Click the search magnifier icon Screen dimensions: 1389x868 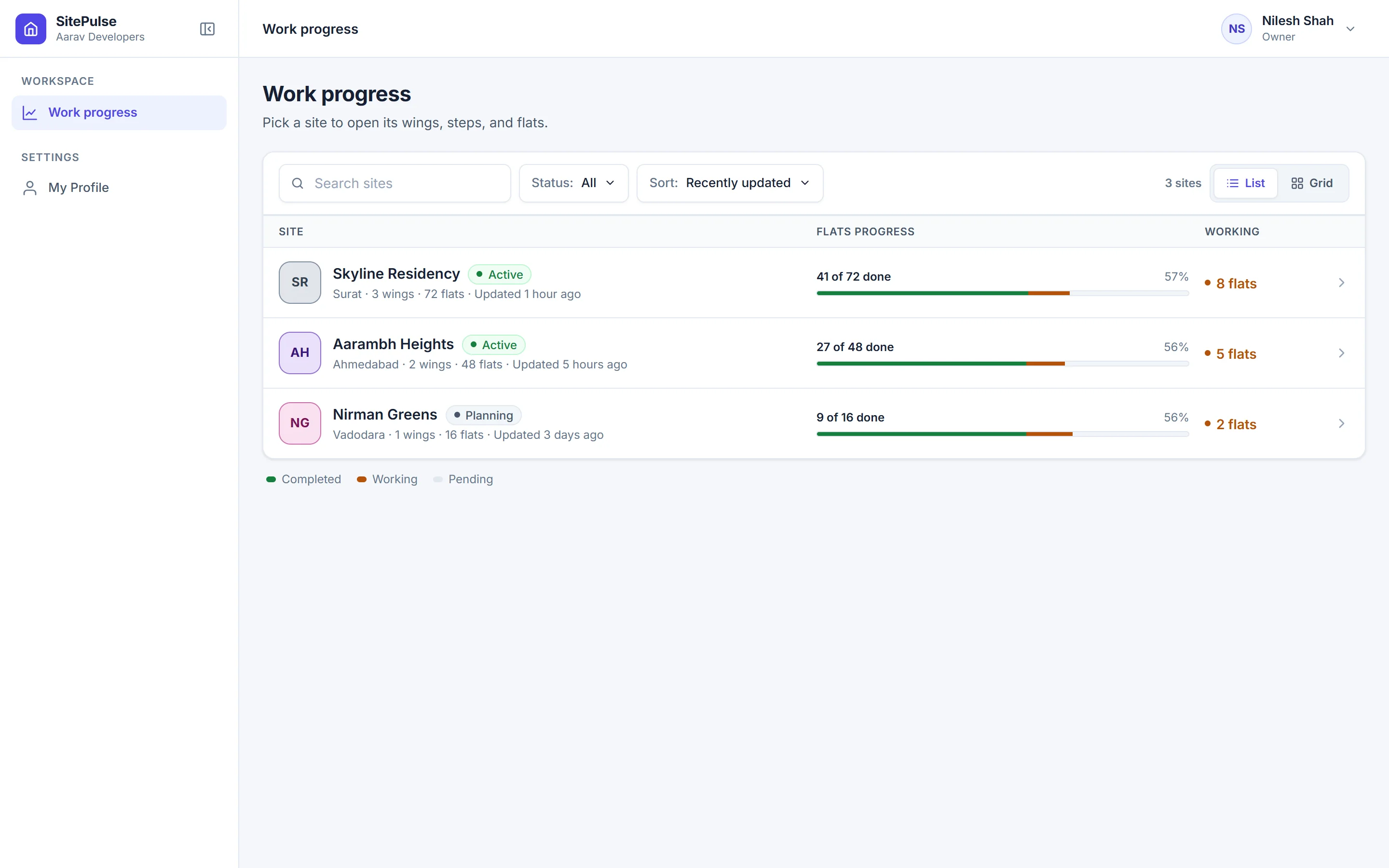[x=297, y=183]
